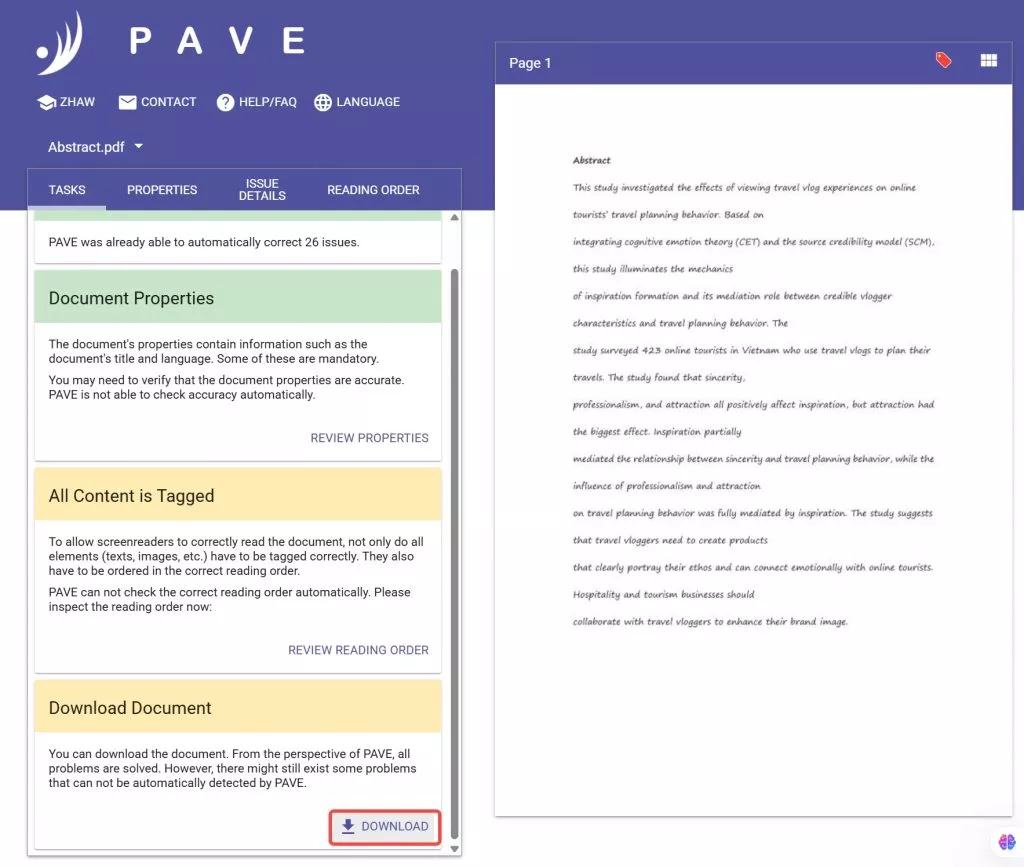Open HELP/FAQ question mark icon

pyautogui.click(x=225, y=102)
